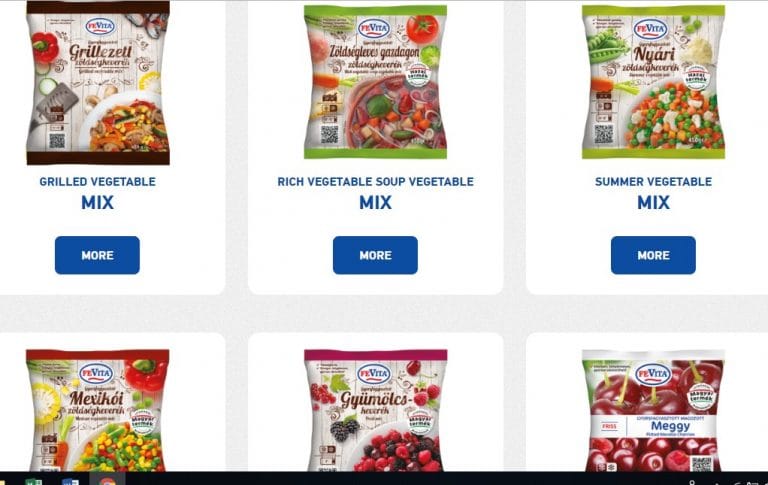This screenshot has height=485, width=768.
Task: Select the Mexikói zöldségkeverék product image
Action: point(97,411)
